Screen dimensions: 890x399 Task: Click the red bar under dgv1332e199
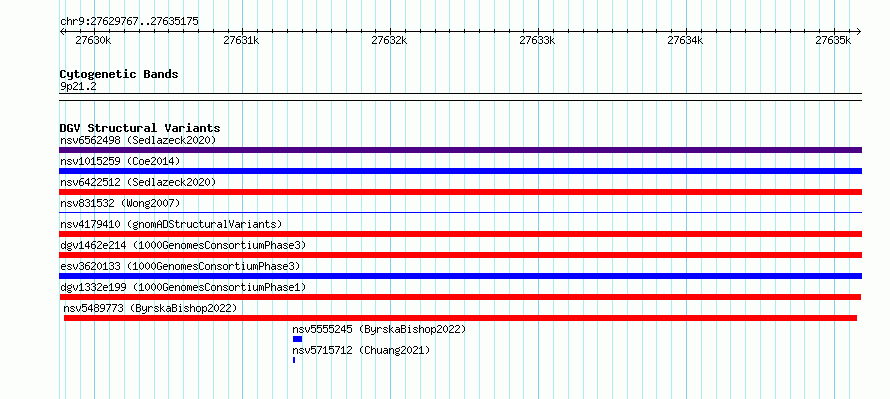(x=460, y=297)
